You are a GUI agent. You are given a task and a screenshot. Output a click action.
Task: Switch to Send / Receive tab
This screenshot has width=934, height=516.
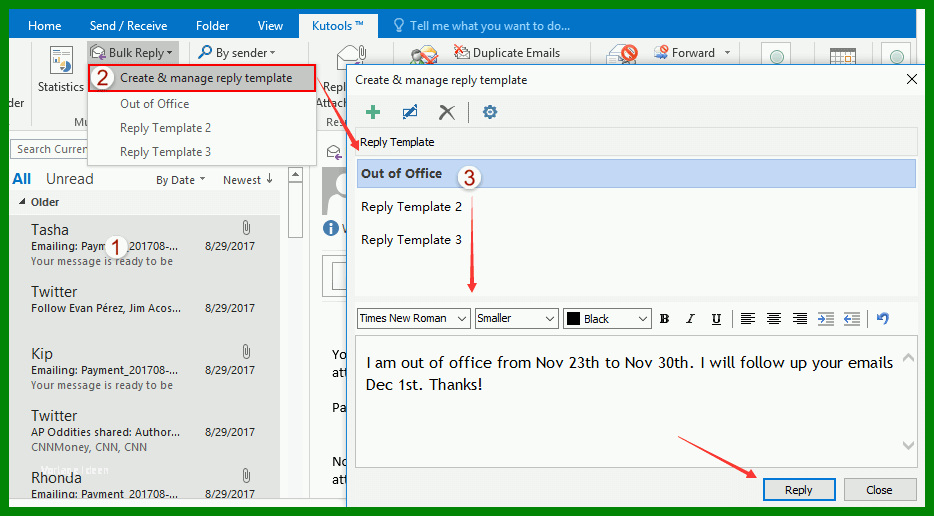129,26
